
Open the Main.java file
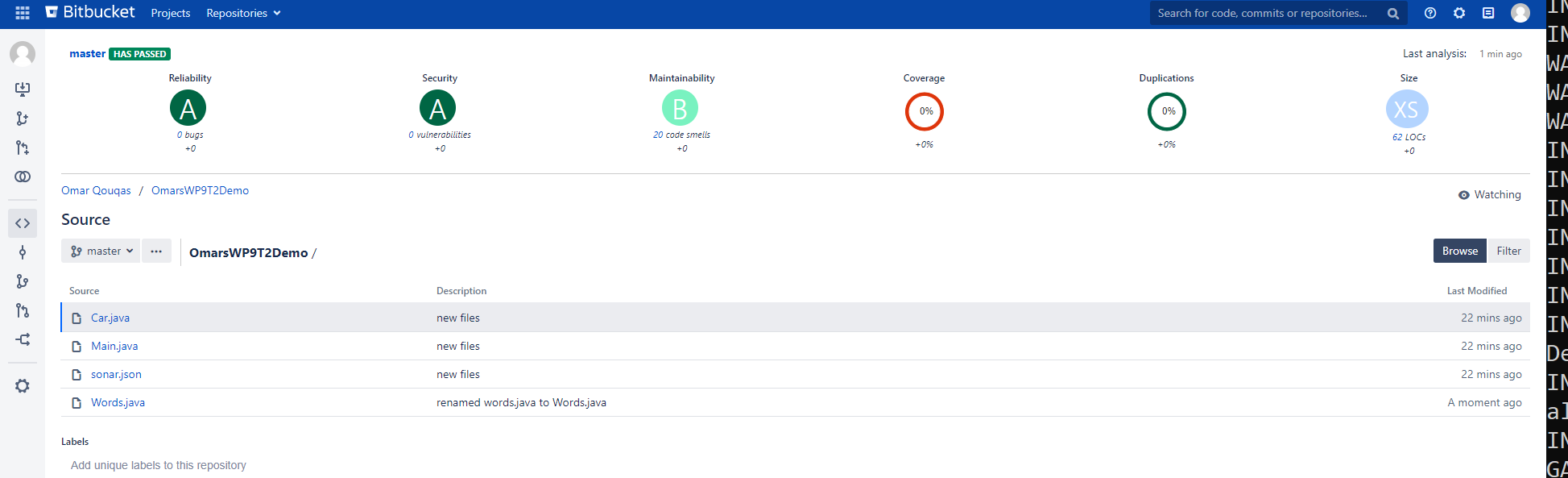coord(114,346)
